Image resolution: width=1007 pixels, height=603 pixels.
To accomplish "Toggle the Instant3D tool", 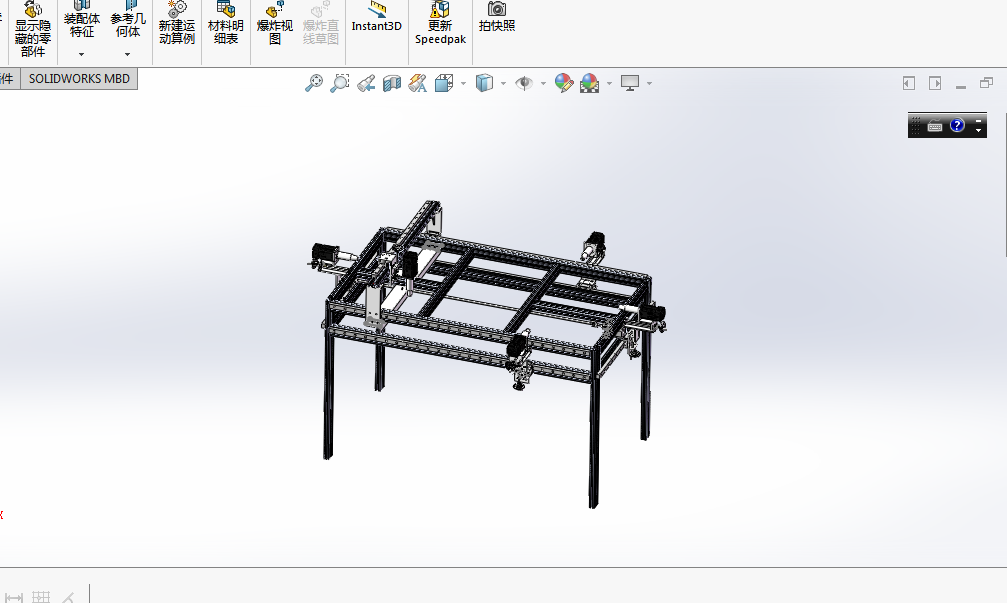I will click(x=376, y=18).
